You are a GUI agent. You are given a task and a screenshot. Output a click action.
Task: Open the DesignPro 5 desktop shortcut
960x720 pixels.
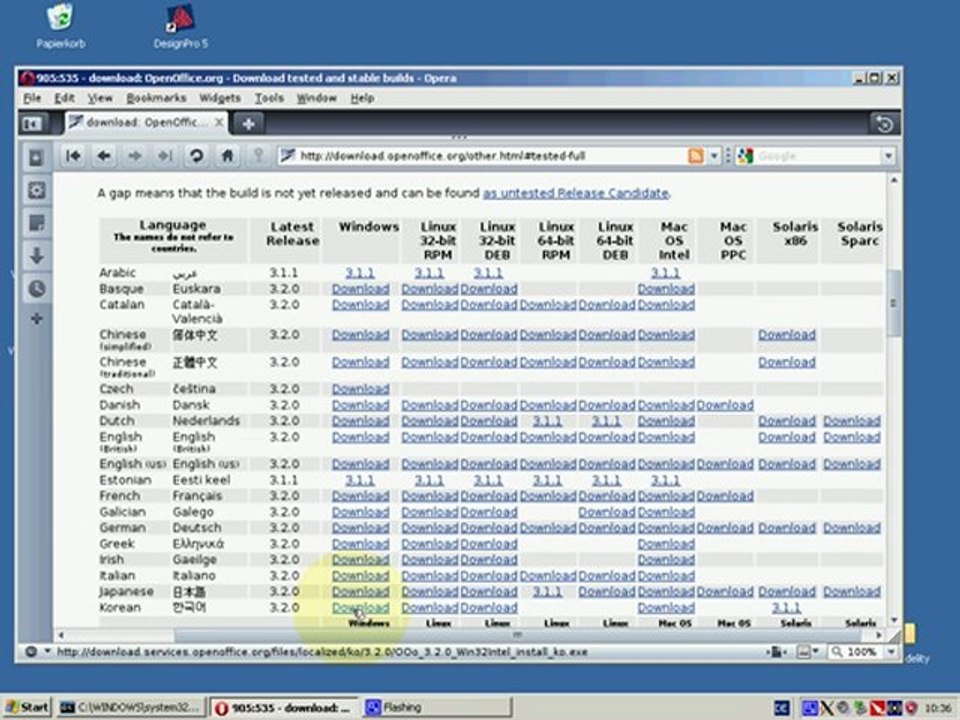pyautogui.click(x=181, y=26)
